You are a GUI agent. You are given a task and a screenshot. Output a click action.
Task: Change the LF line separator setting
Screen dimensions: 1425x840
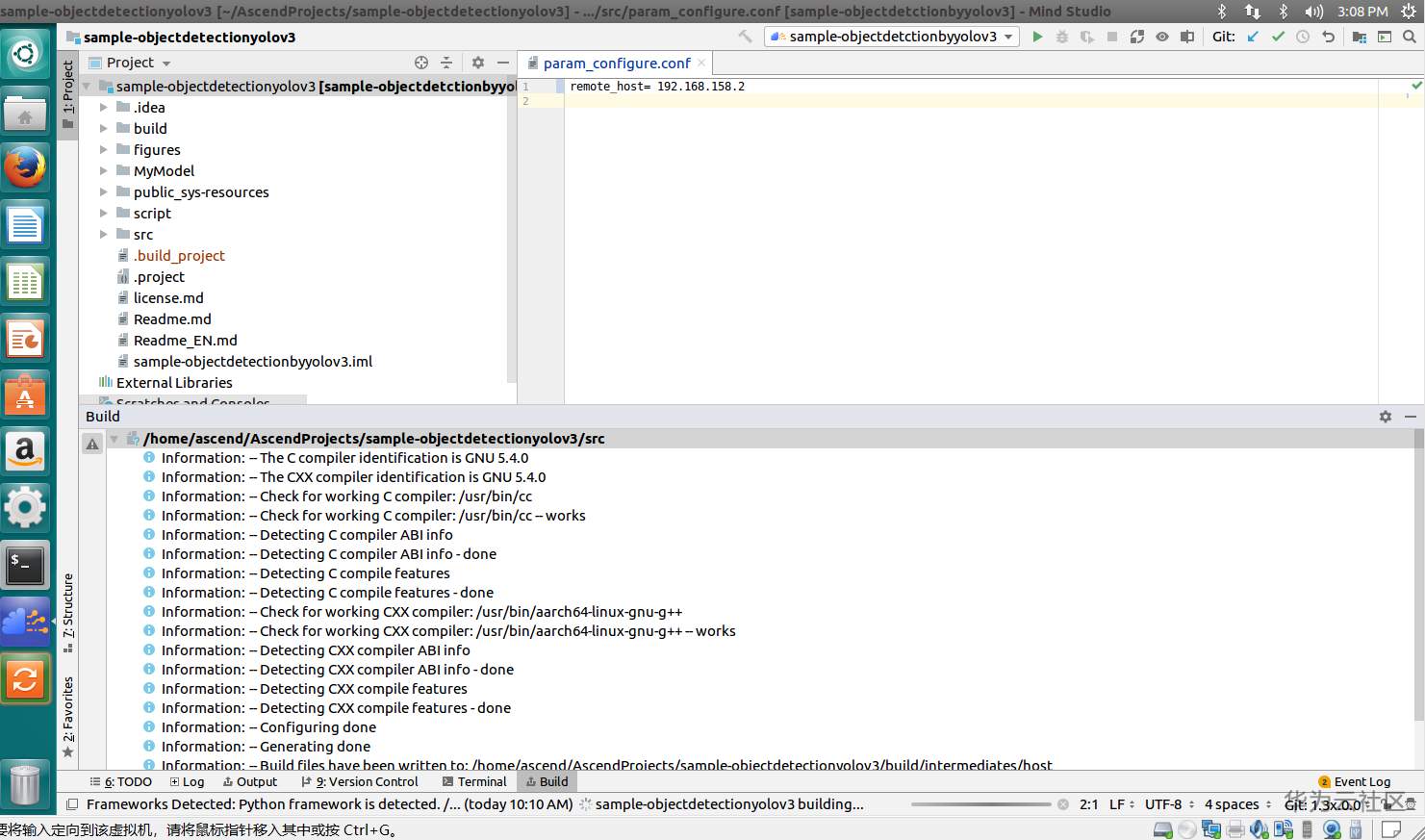click(1121, 804)
